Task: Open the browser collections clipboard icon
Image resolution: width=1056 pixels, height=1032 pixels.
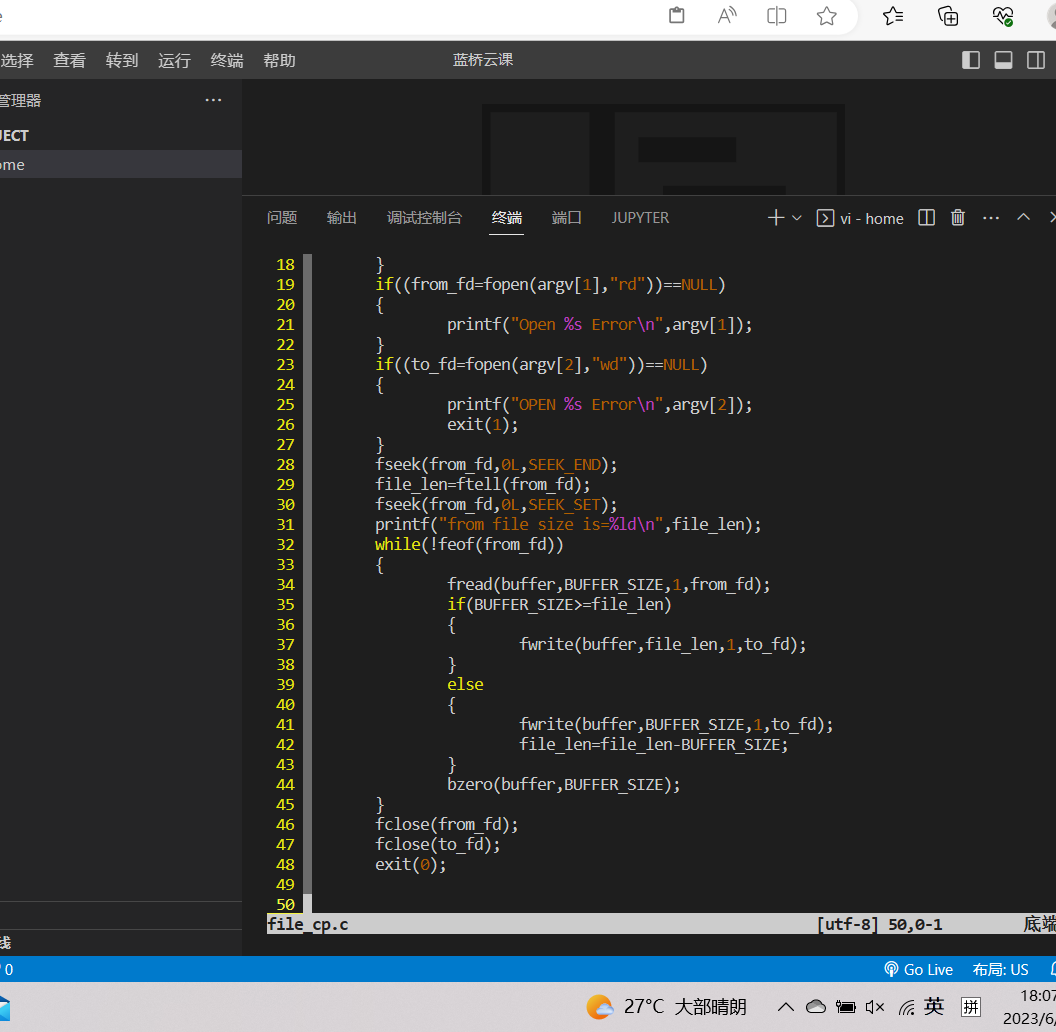Action: click(x=677, y=15)
